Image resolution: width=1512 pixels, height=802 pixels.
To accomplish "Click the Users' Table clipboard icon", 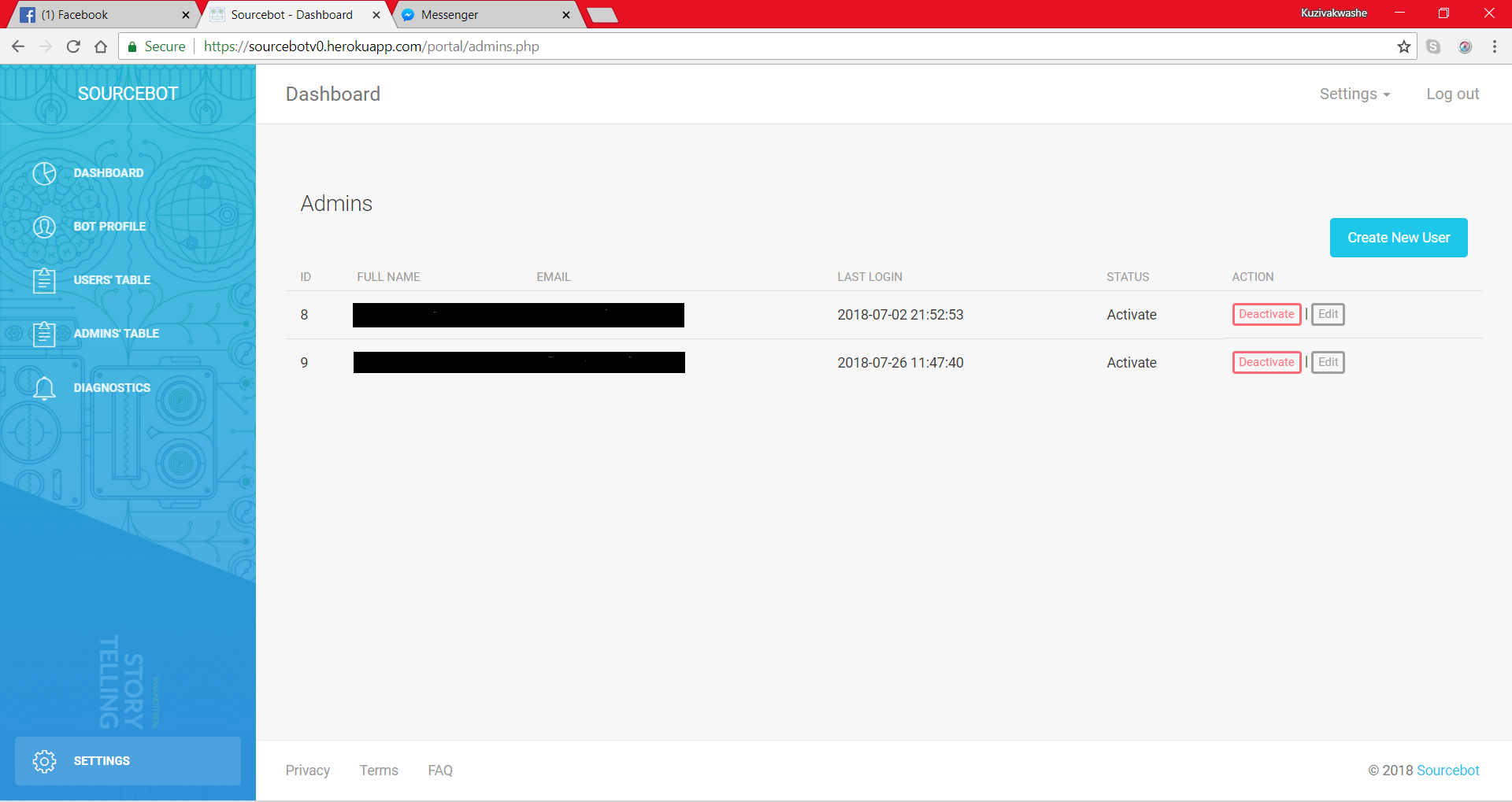I will click(x=44, y=280).
